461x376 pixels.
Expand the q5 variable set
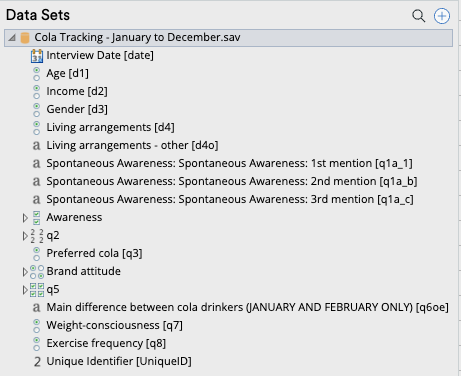click(x=25, y=290)
